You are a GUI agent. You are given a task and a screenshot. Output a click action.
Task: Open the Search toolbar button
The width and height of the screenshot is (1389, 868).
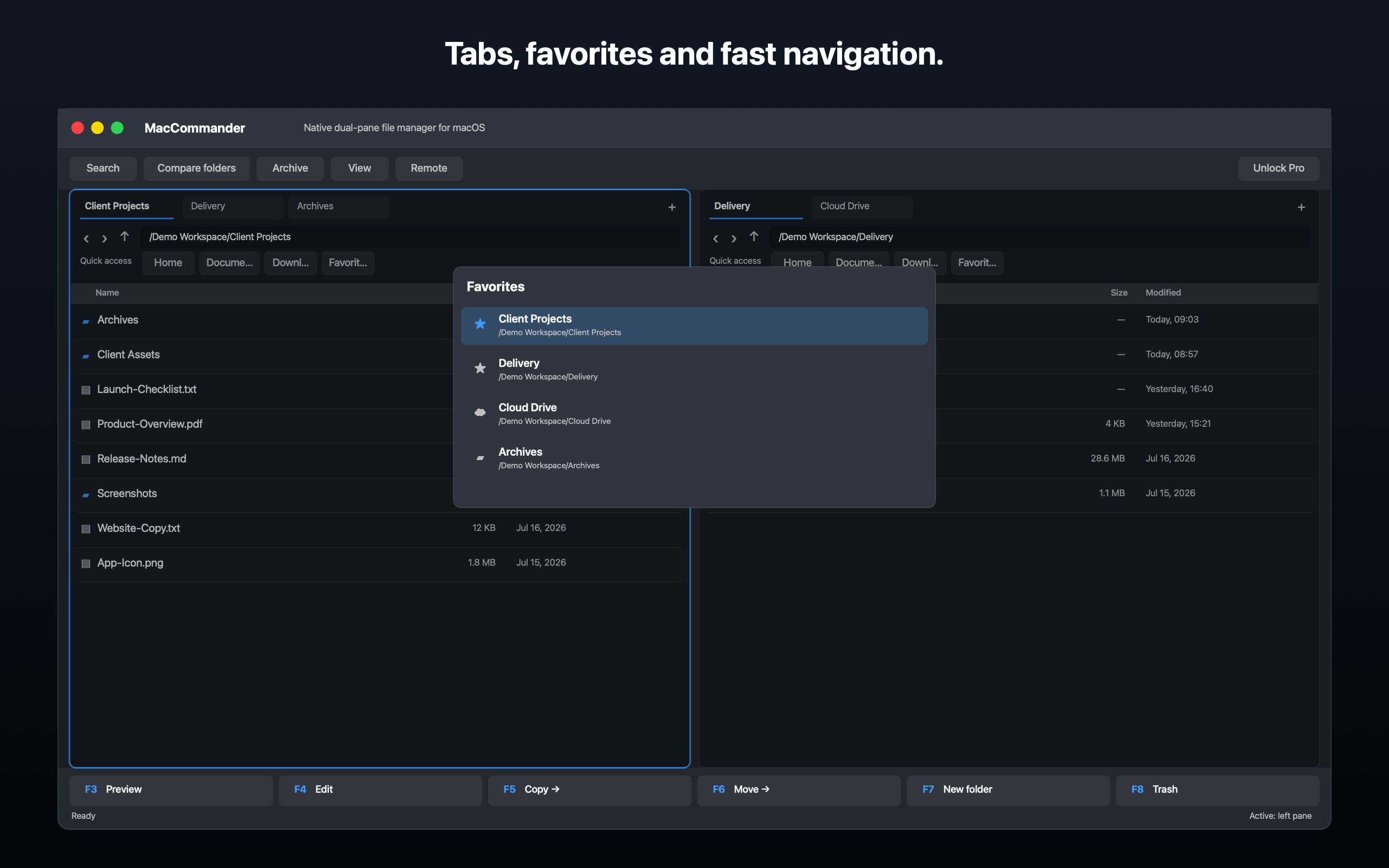103,168
